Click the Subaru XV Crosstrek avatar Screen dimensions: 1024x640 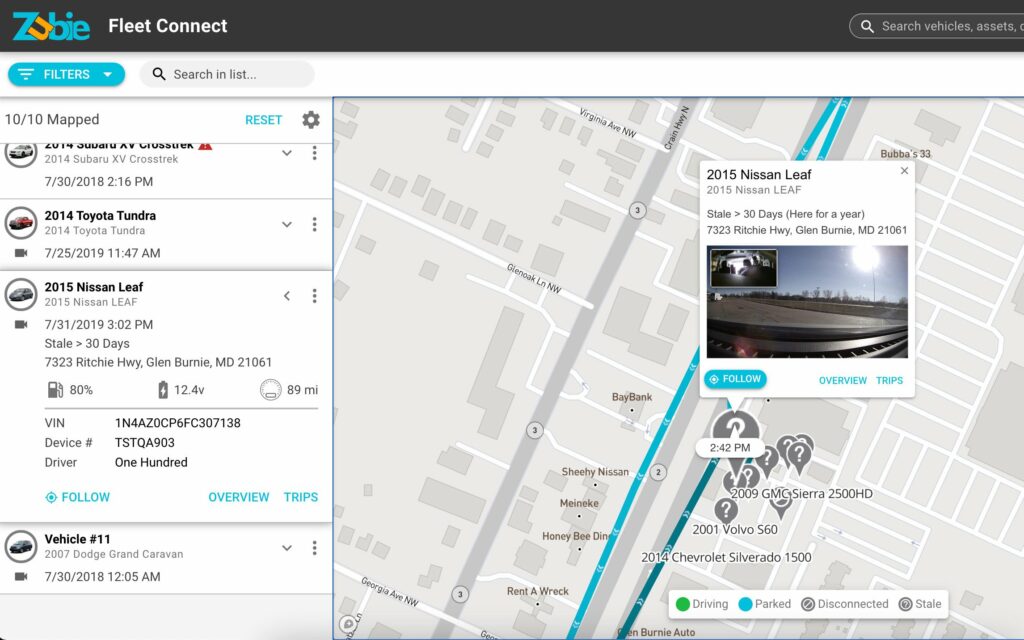point(21,153)
